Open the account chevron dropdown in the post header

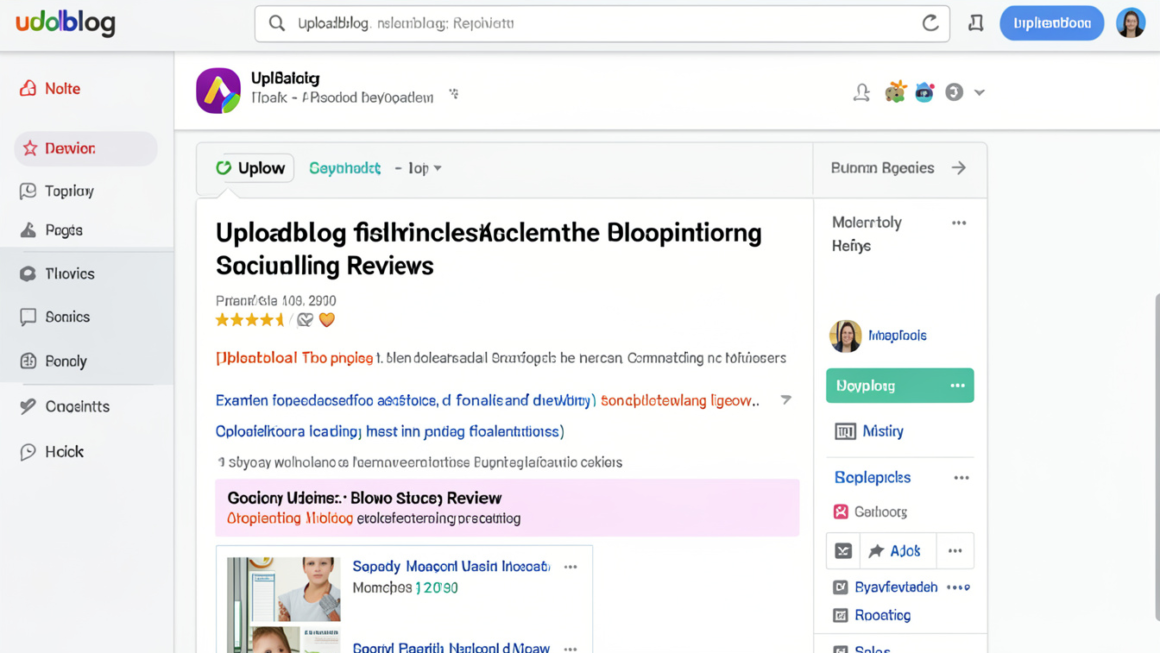pyautogui.click(x=978, y=91)
